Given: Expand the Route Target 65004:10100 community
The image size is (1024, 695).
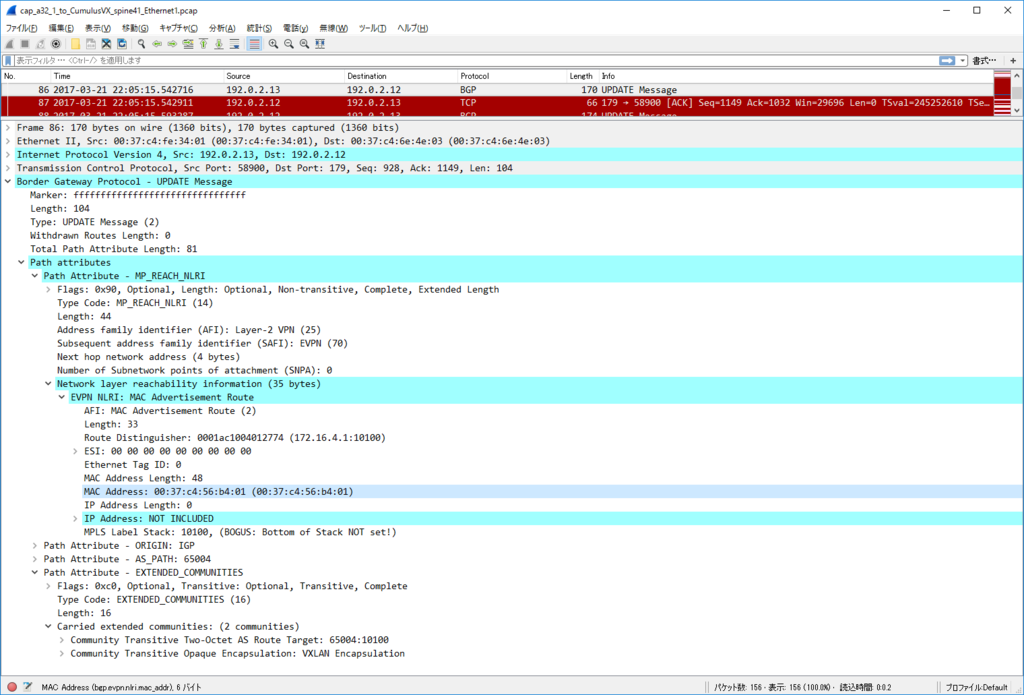Looking at the screenshot, I should tap(62, 640).
